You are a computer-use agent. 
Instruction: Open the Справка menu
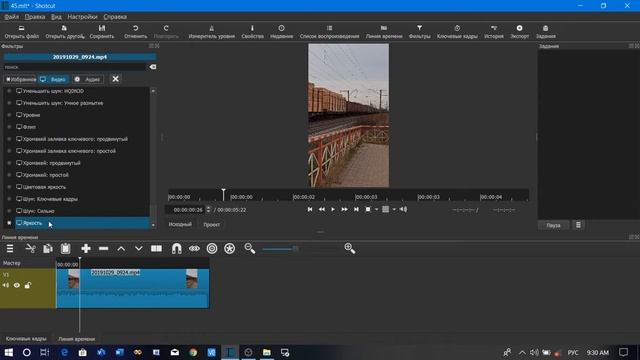tap(115, 17)
